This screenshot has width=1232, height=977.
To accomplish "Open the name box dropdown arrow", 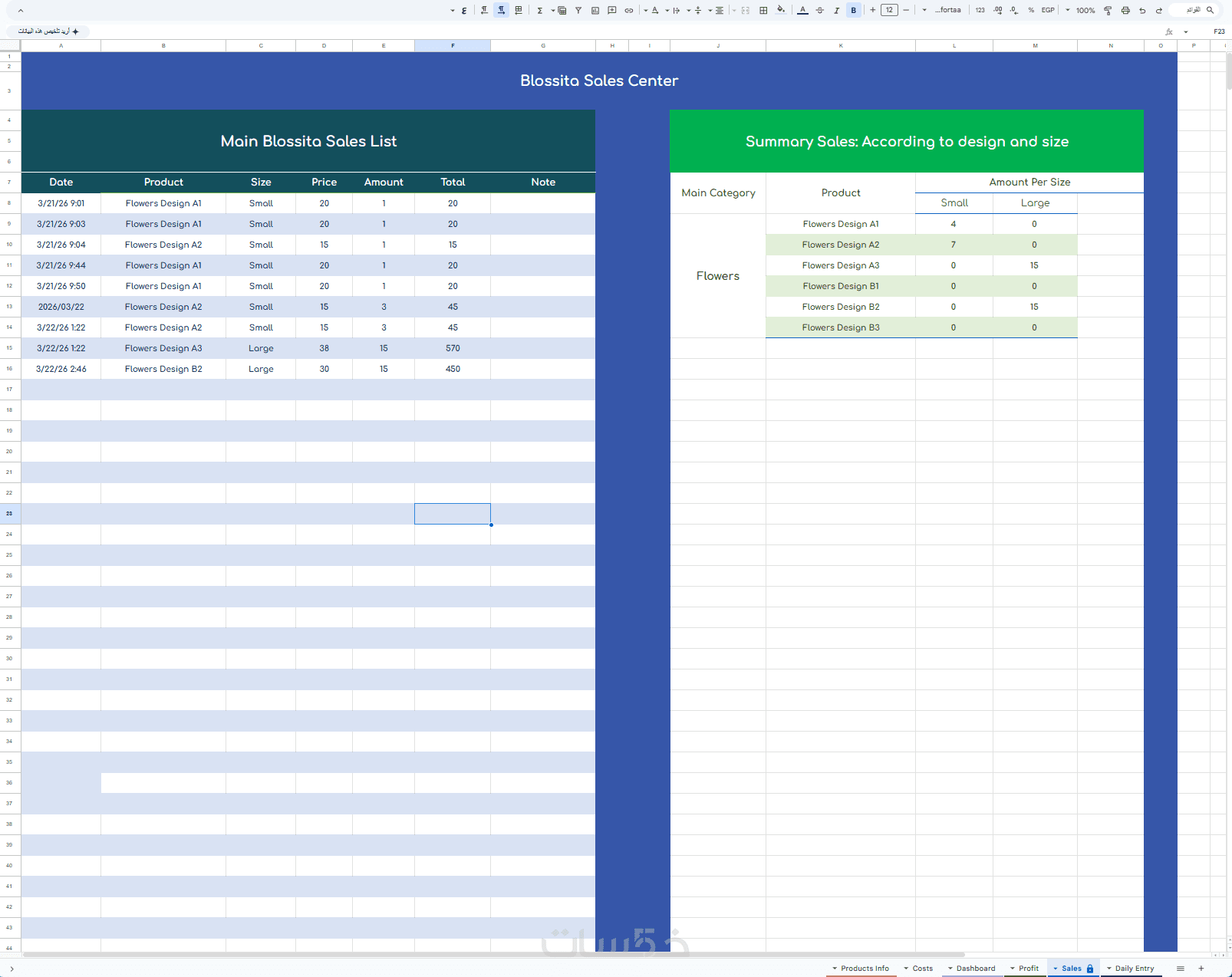I will click(x=1186, y=31).
